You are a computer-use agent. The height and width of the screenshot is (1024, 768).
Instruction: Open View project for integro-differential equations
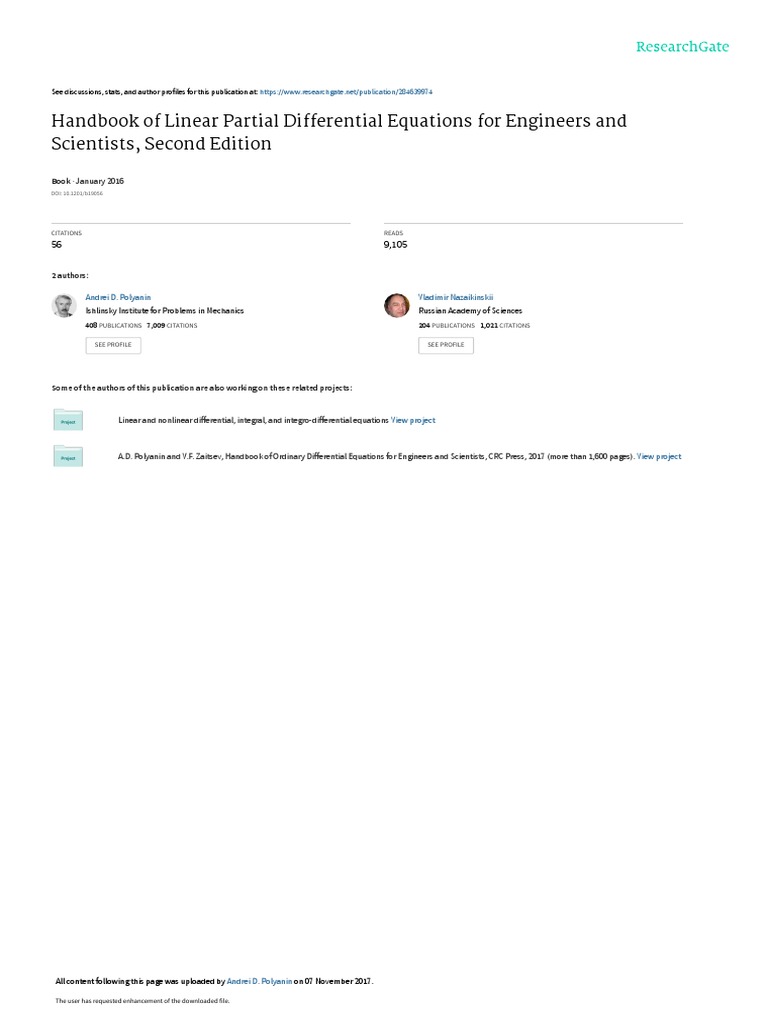point(413,421)
